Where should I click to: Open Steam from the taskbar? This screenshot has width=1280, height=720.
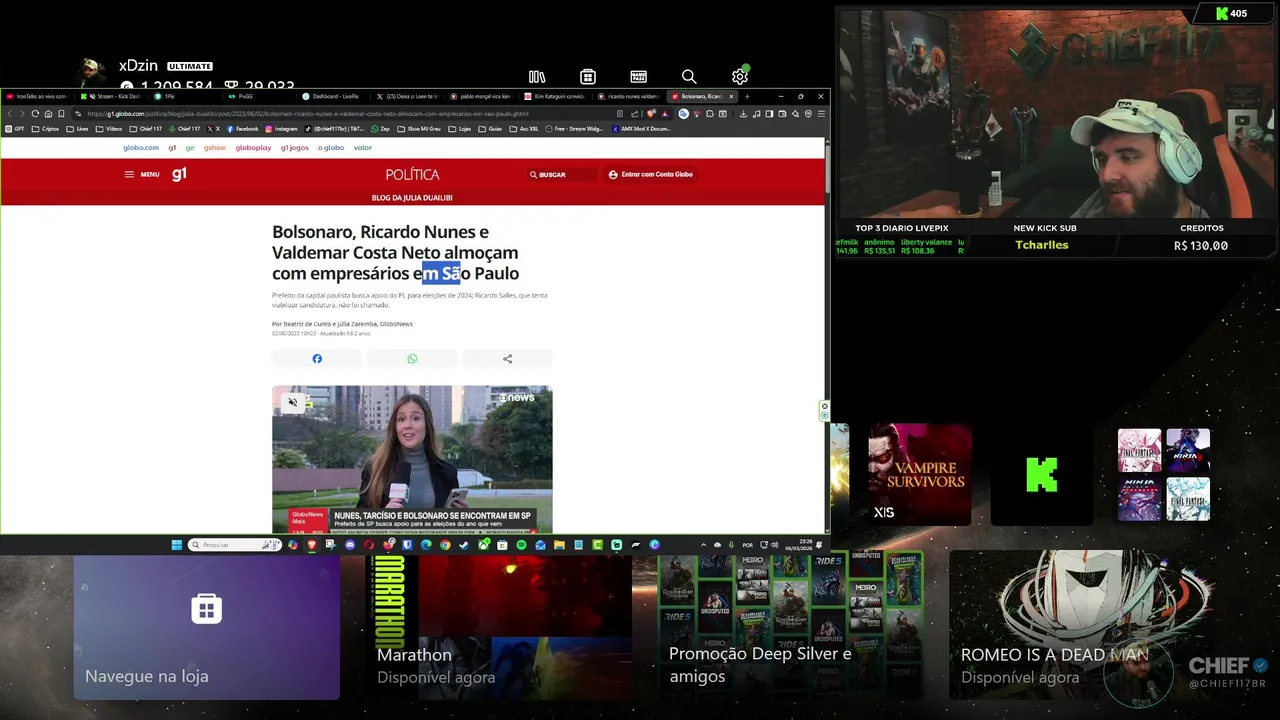[x=464, y=545]
